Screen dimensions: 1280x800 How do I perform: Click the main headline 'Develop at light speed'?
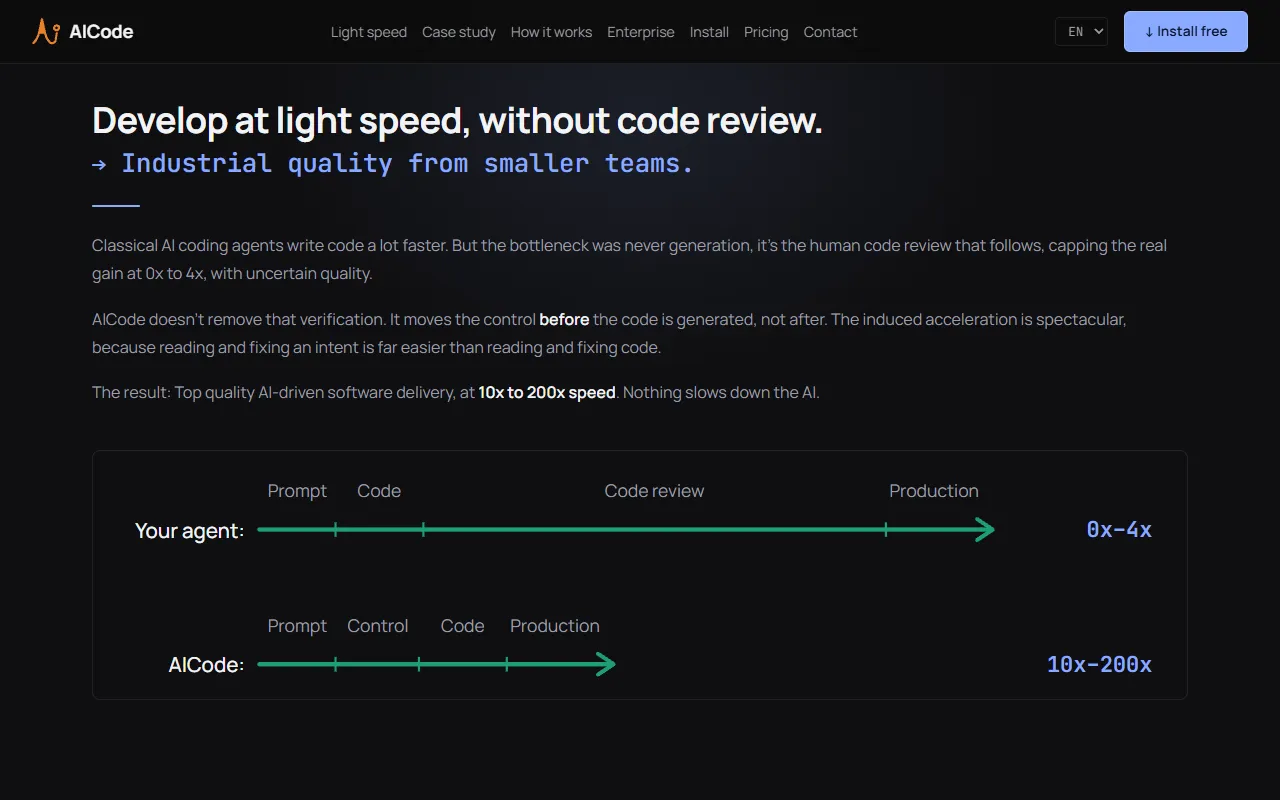(x=457, y=121)
